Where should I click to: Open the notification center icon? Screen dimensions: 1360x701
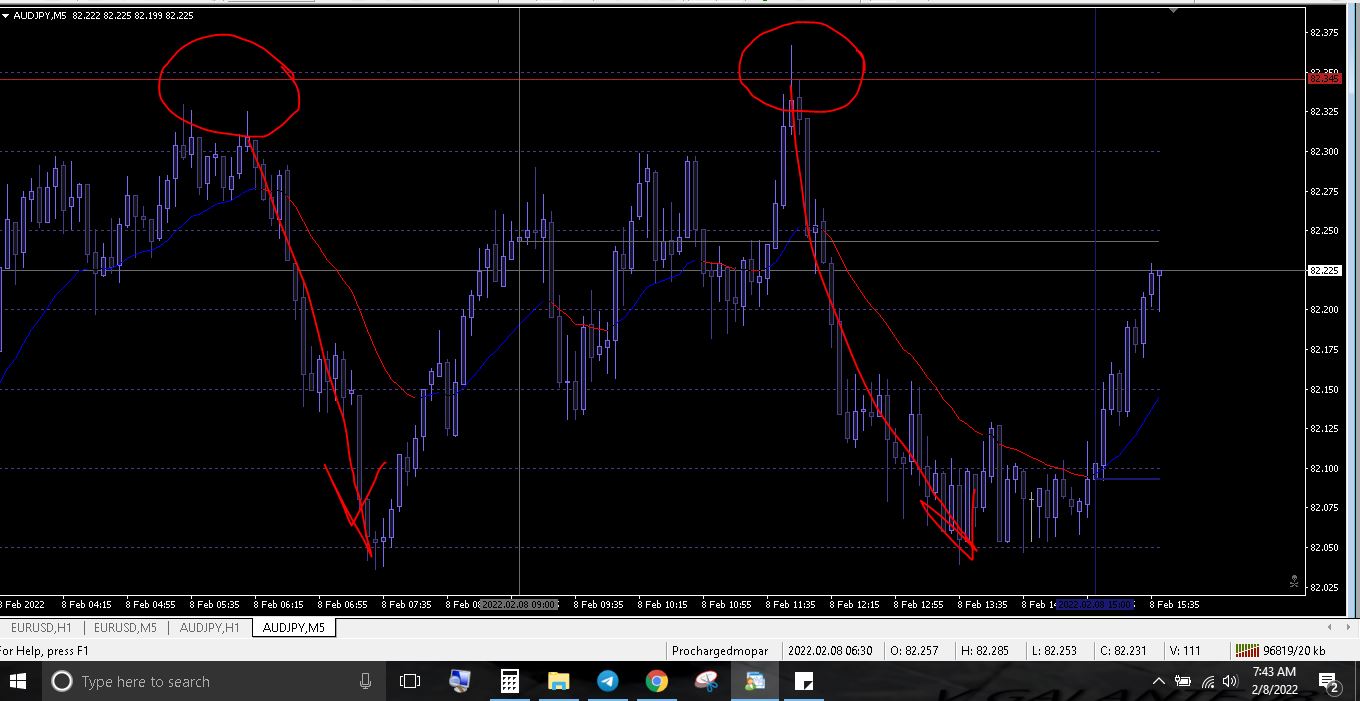coord(1329,682)
